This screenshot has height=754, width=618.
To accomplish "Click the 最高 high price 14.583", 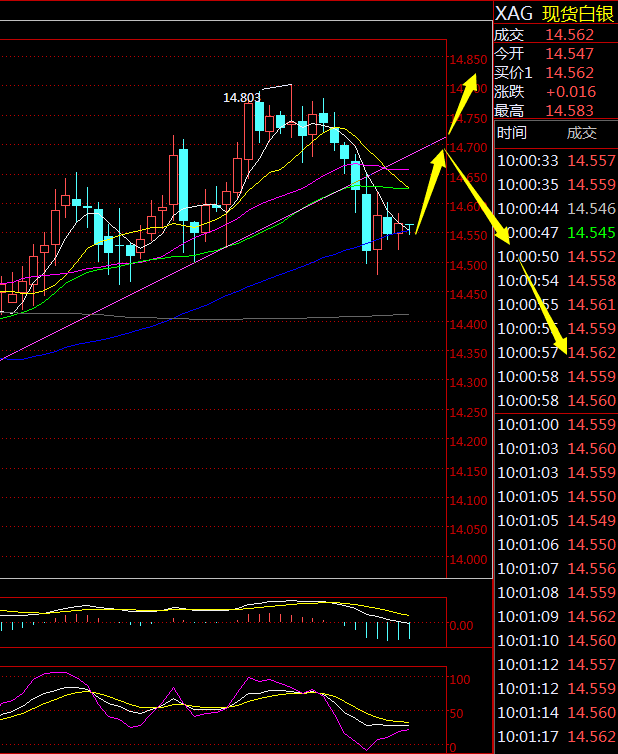I will click(569, 111).
